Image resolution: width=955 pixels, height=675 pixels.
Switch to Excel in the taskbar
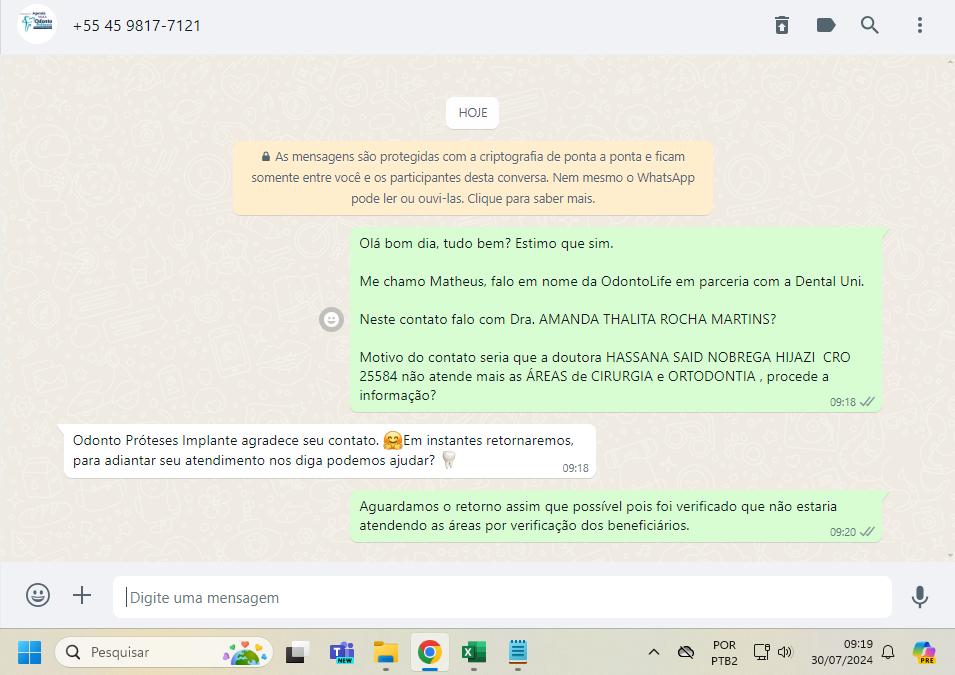coord(473,652)
